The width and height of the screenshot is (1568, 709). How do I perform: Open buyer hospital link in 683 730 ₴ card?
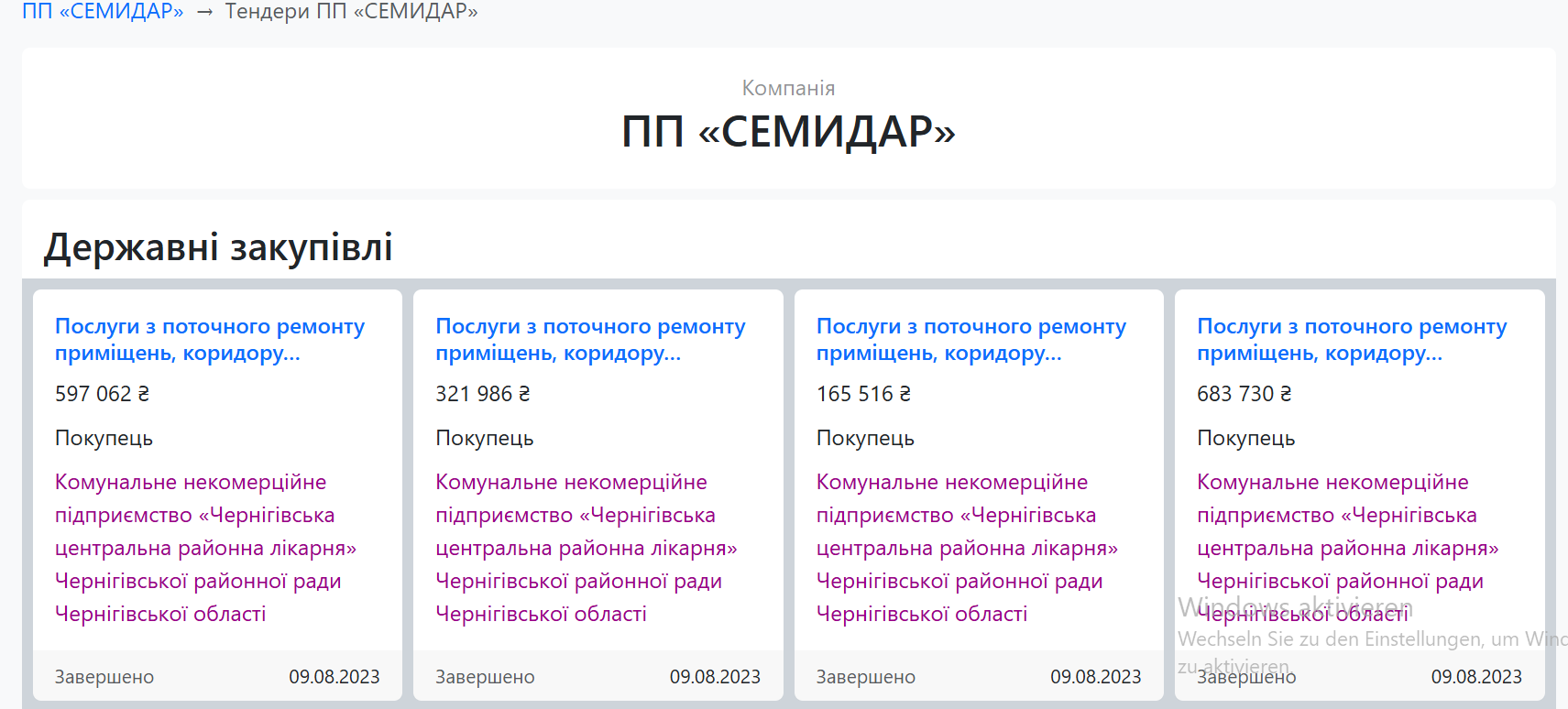coord(1347,548)
